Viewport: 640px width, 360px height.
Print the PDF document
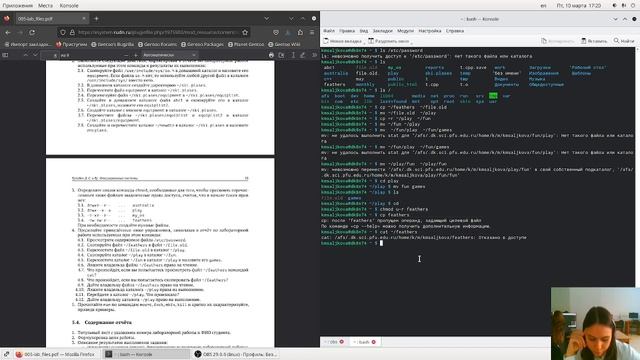(x=271, y=55)
